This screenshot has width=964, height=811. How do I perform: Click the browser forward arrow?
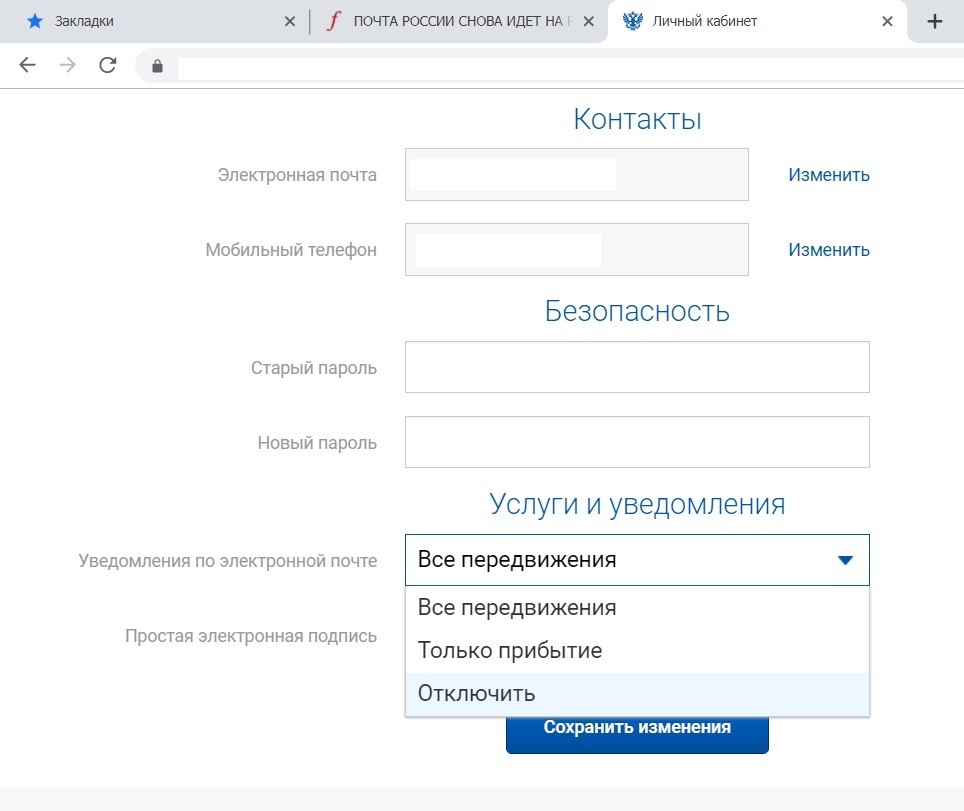[67, 66]
